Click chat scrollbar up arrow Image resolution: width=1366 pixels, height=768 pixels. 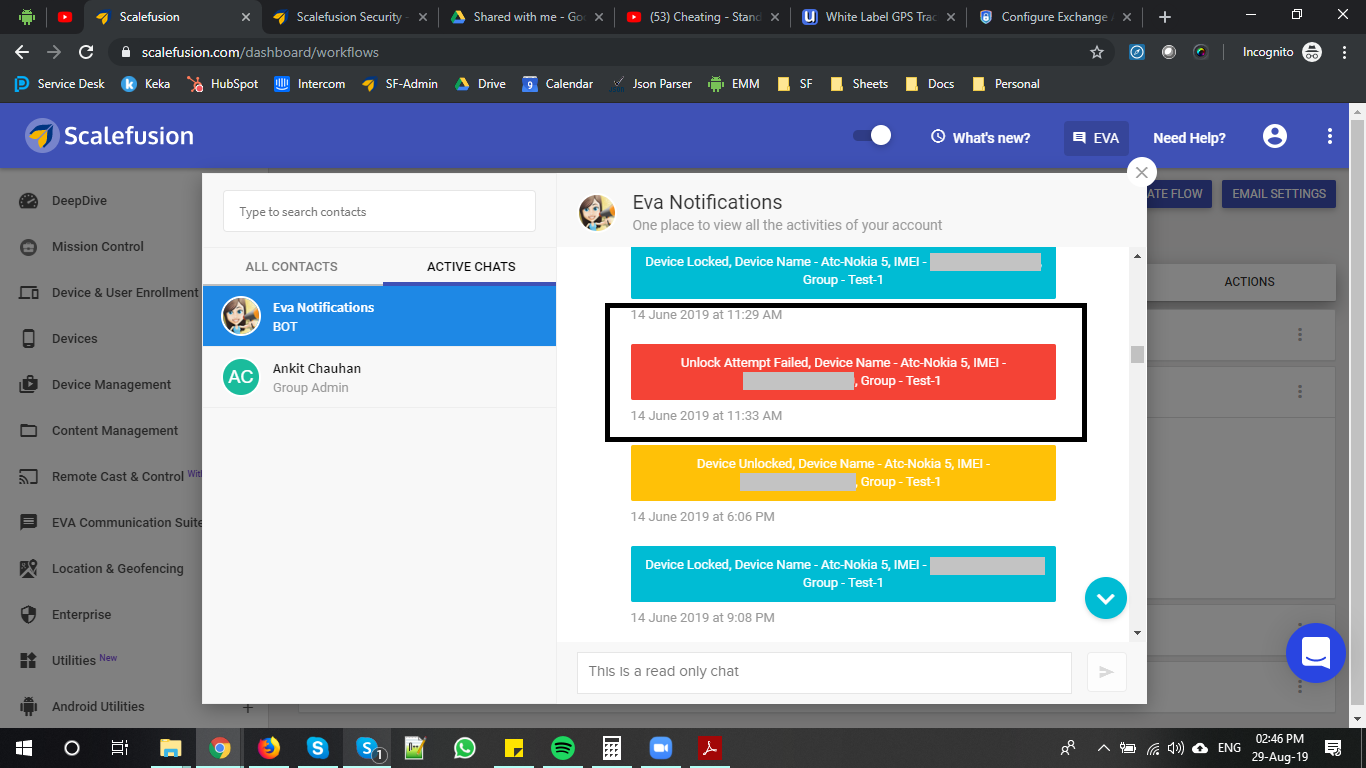(x=1137, y=256)
